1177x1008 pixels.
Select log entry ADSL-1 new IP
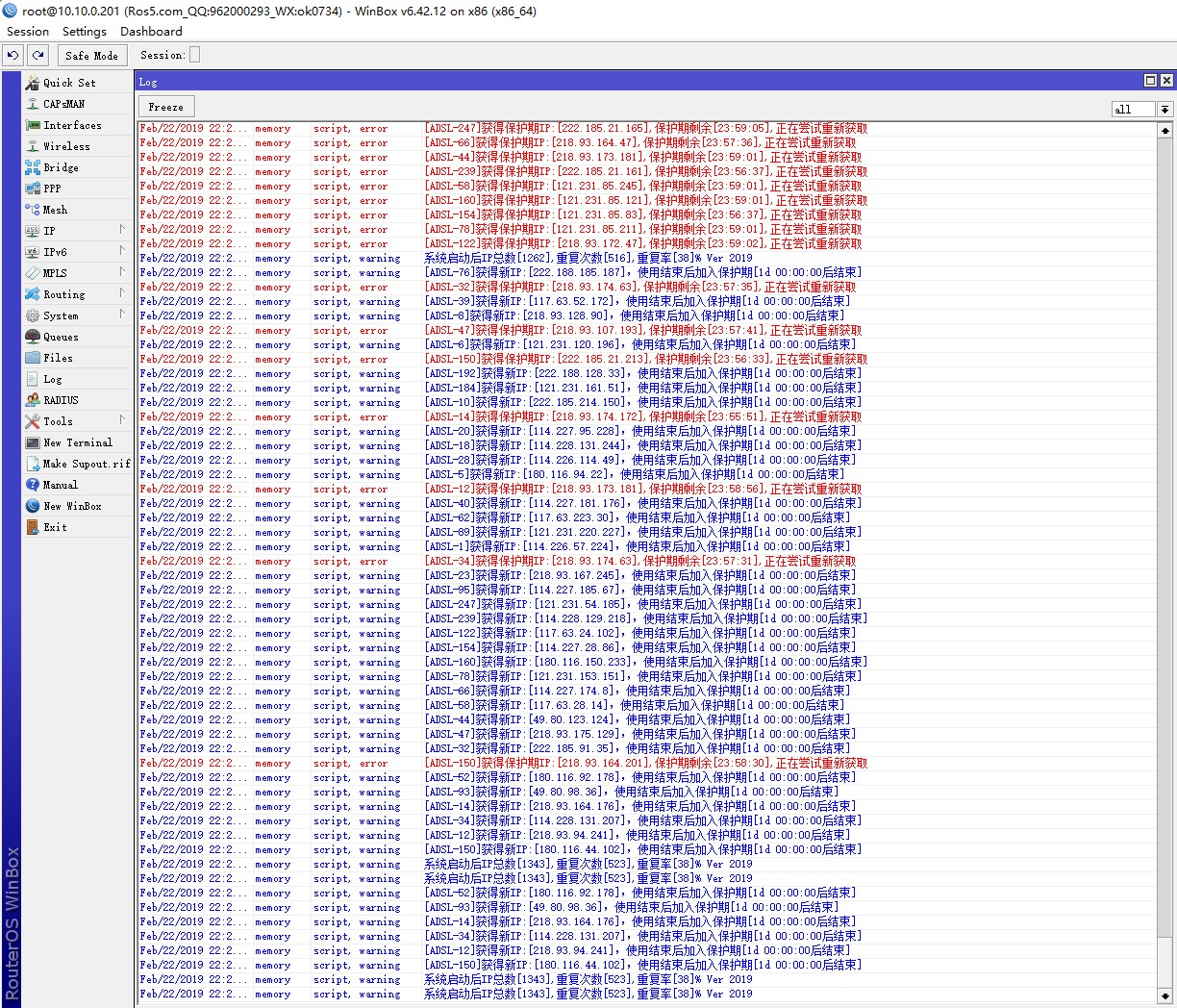(646, 546)
